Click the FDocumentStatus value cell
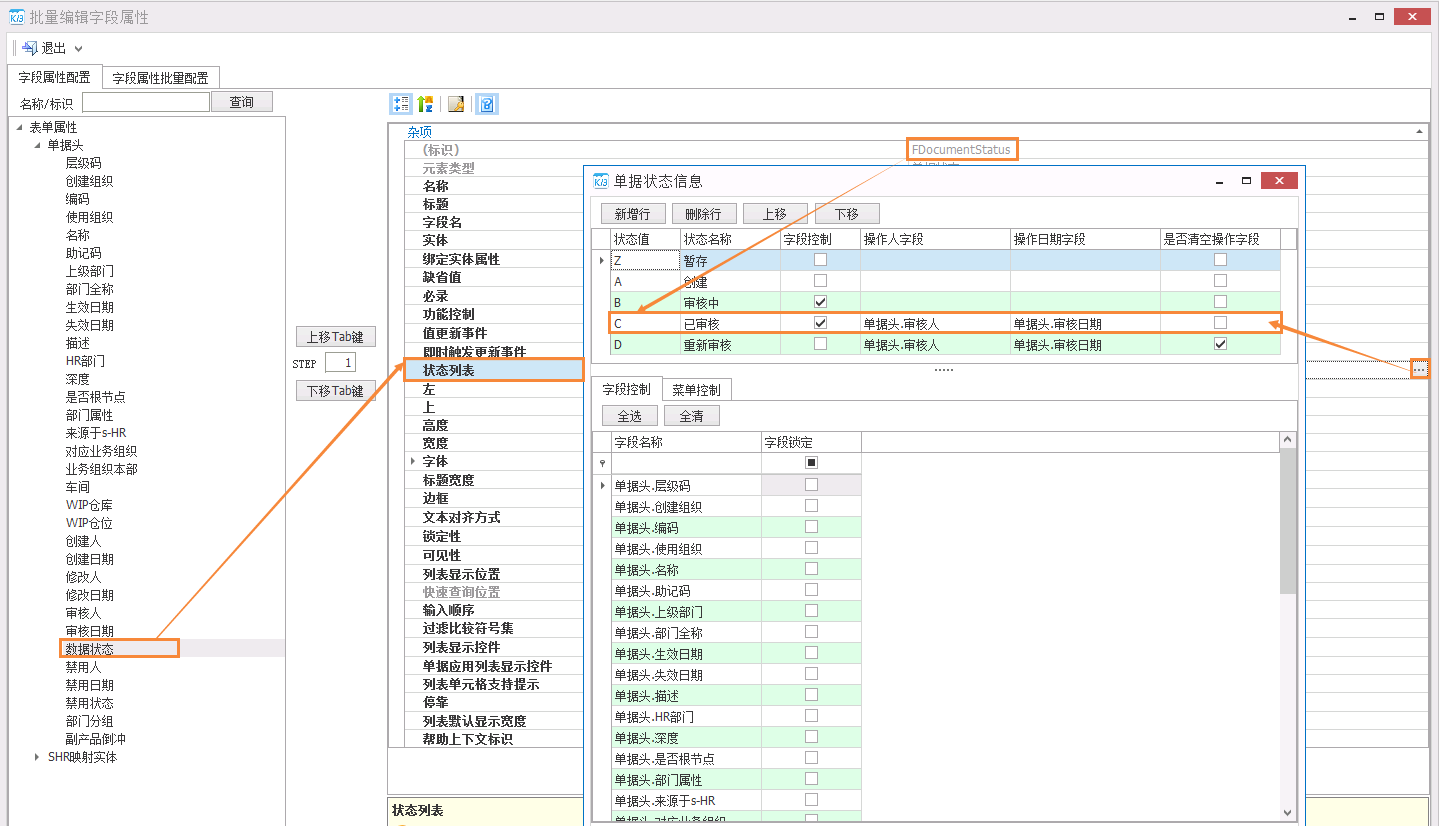 pyautogui.click(x=963, y=149)
